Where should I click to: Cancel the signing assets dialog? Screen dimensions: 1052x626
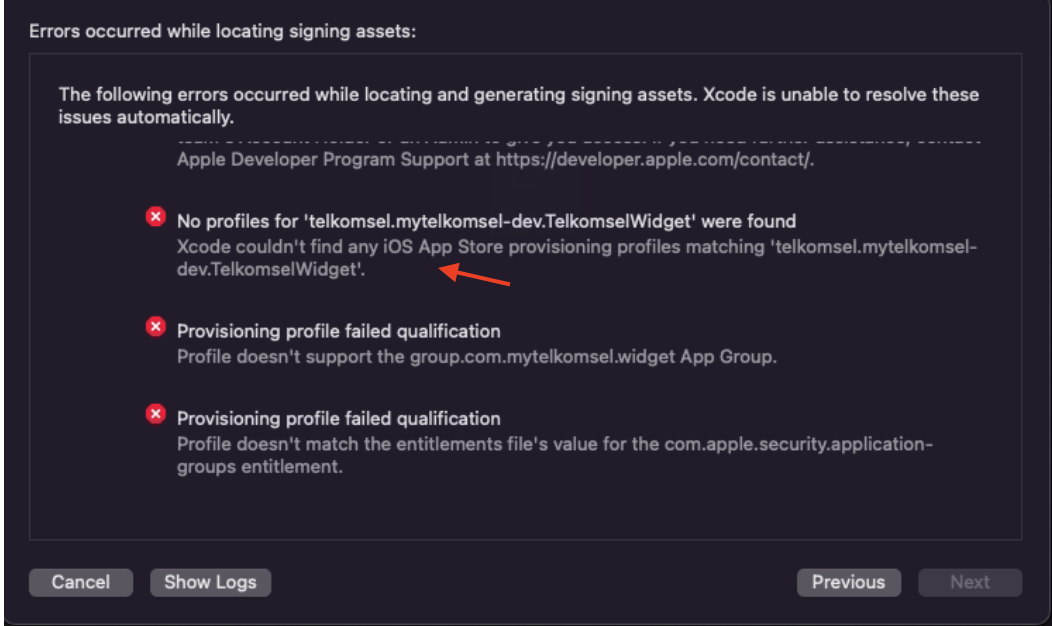(x=80, y=582)
